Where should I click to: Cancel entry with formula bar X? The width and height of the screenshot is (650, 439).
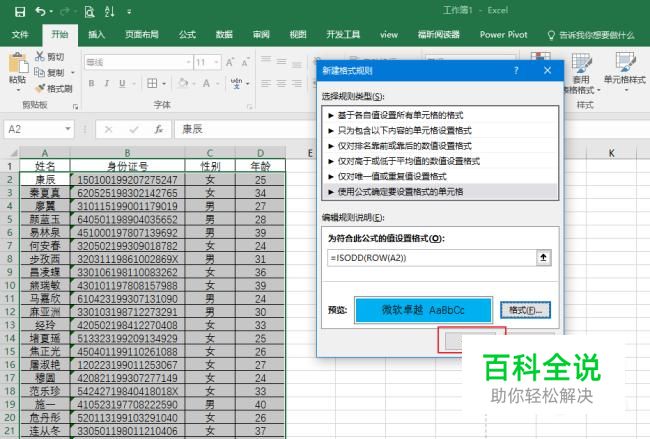pyautogui.click(x=108, y=130)
